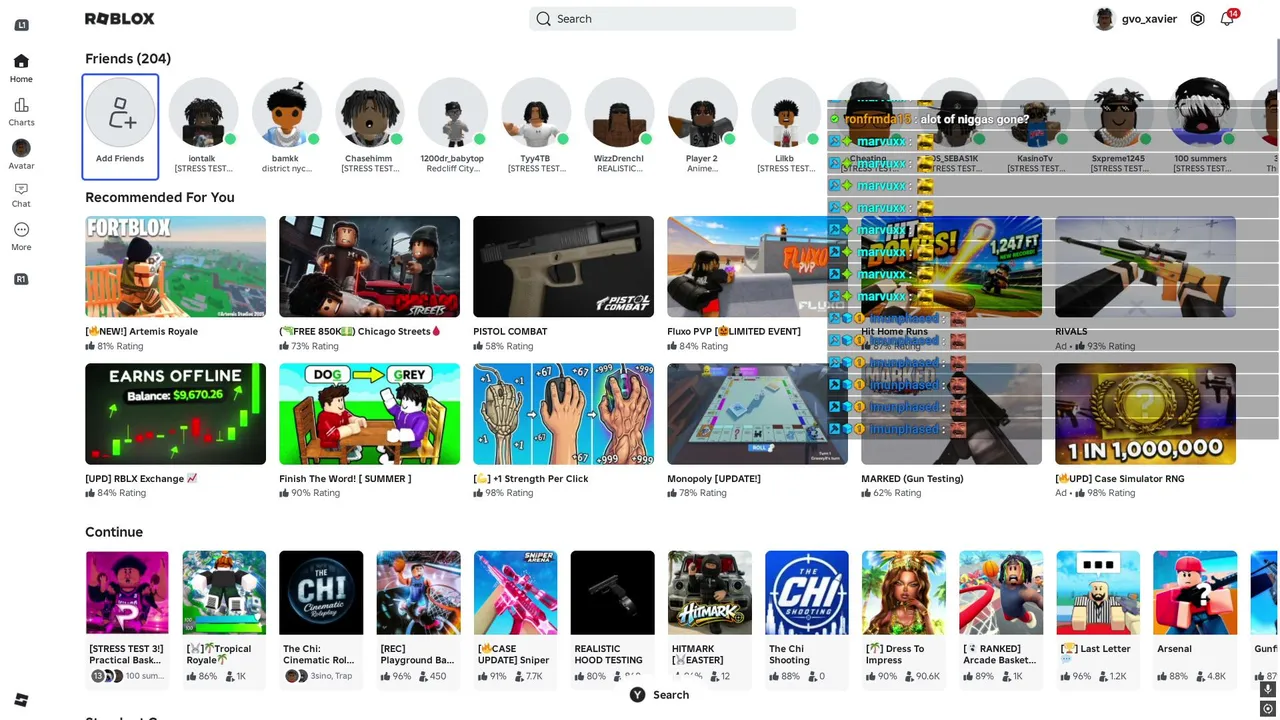Image resolution: width=1280 pixels, height=720 pixels.
Task: Go to Home in the sidebar
Action: [21, 68]
